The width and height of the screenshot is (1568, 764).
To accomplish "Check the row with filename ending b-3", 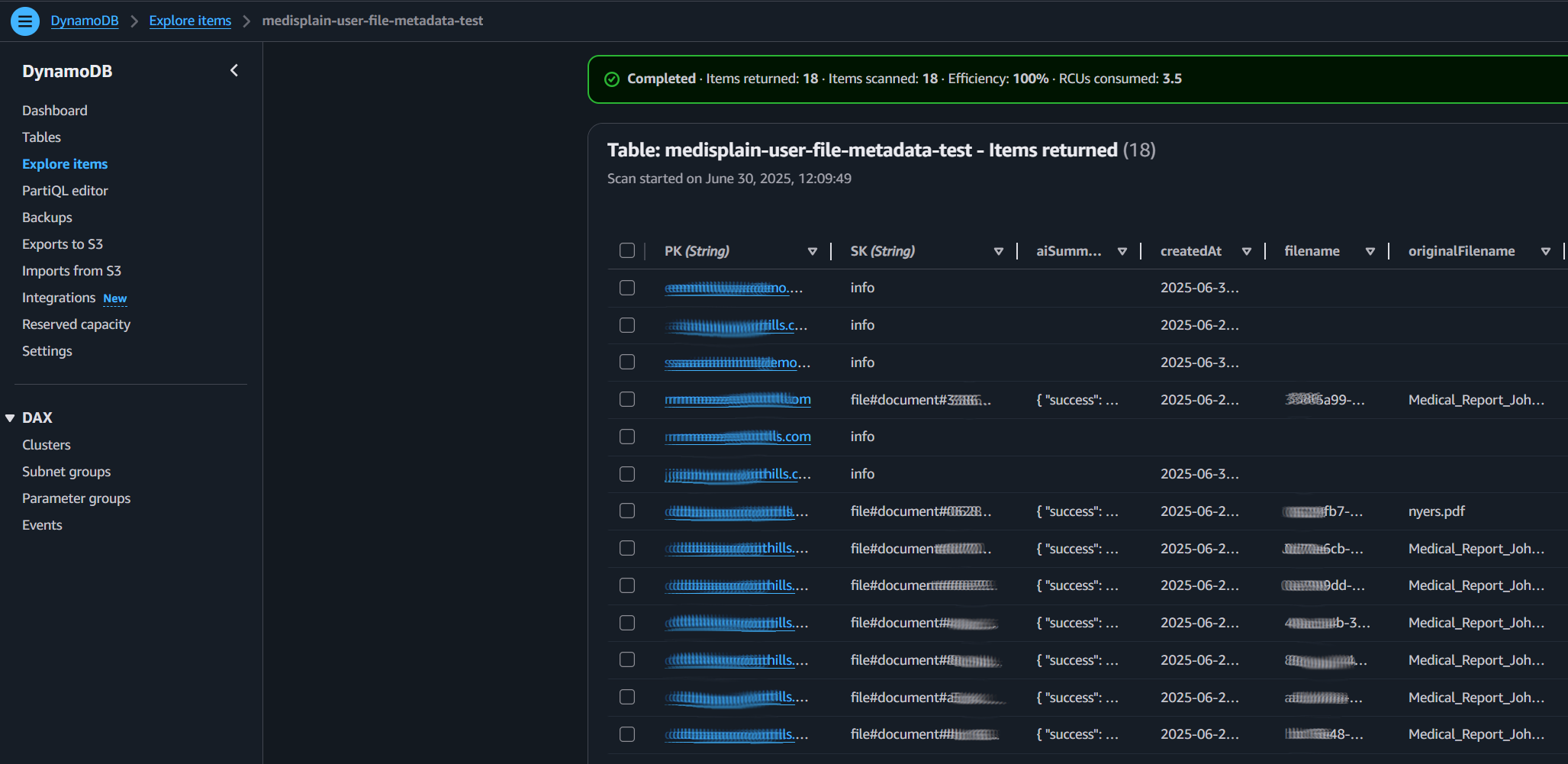I will pyautogui.click(x=627, y=623).
